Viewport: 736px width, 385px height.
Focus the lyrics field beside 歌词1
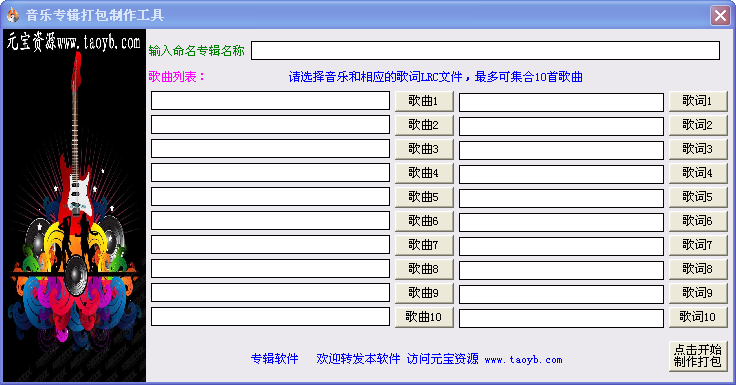561,102
